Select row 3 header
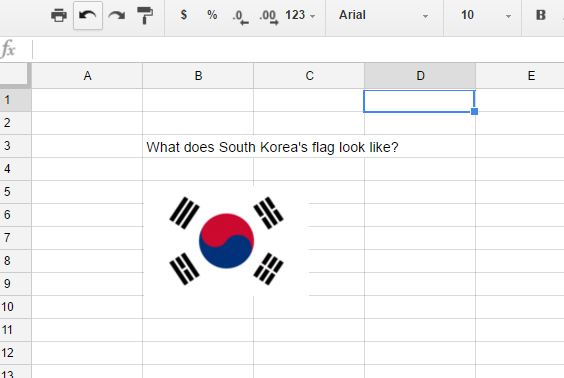This screenshot has height=378, width=564. click(15, 146)
